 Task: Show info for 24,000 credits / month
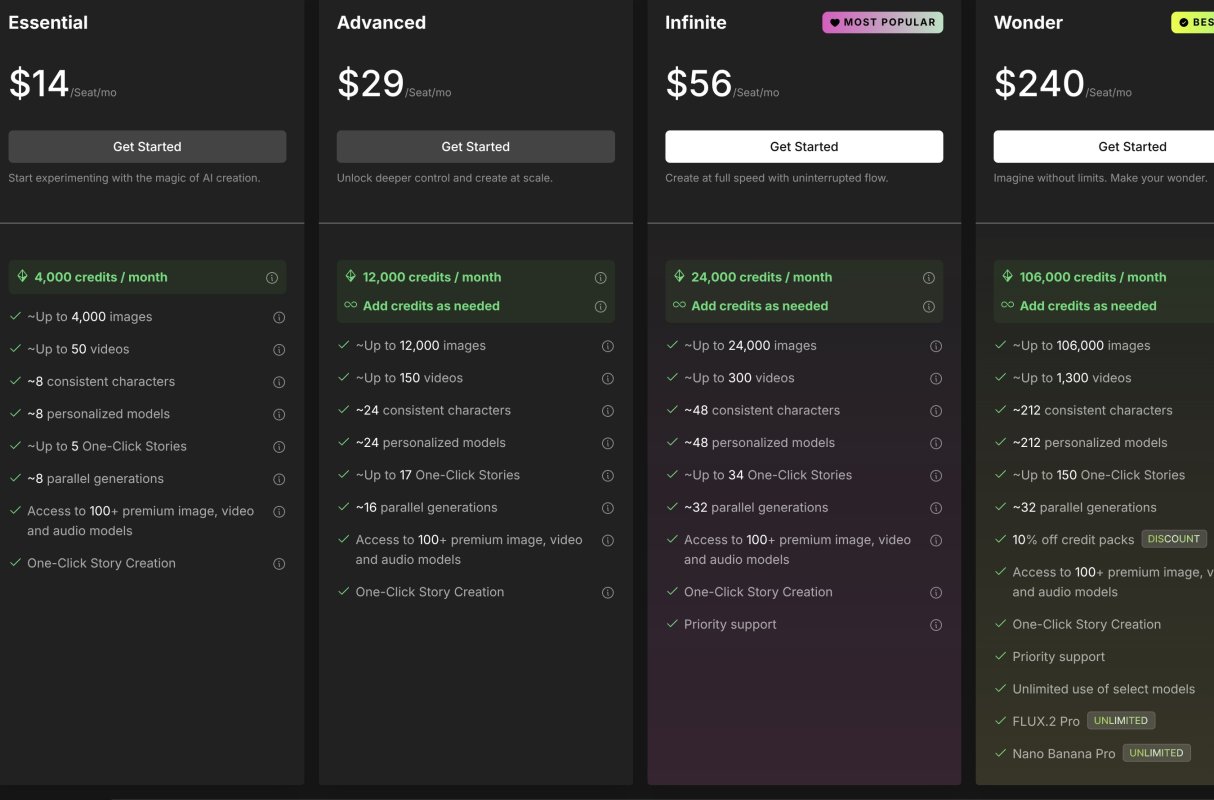point(929,278)
